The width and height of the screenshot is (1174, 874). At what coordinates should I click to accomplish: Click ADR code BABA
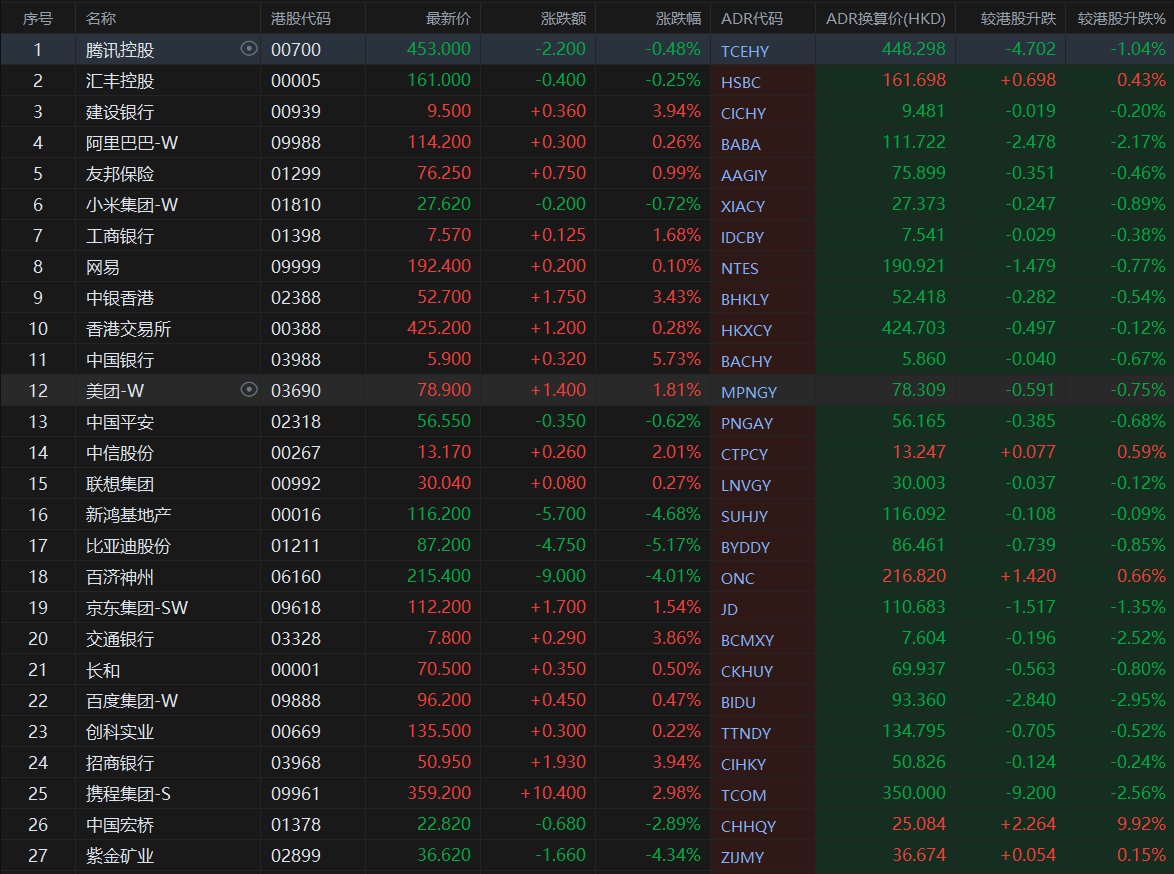pos(740,145)
